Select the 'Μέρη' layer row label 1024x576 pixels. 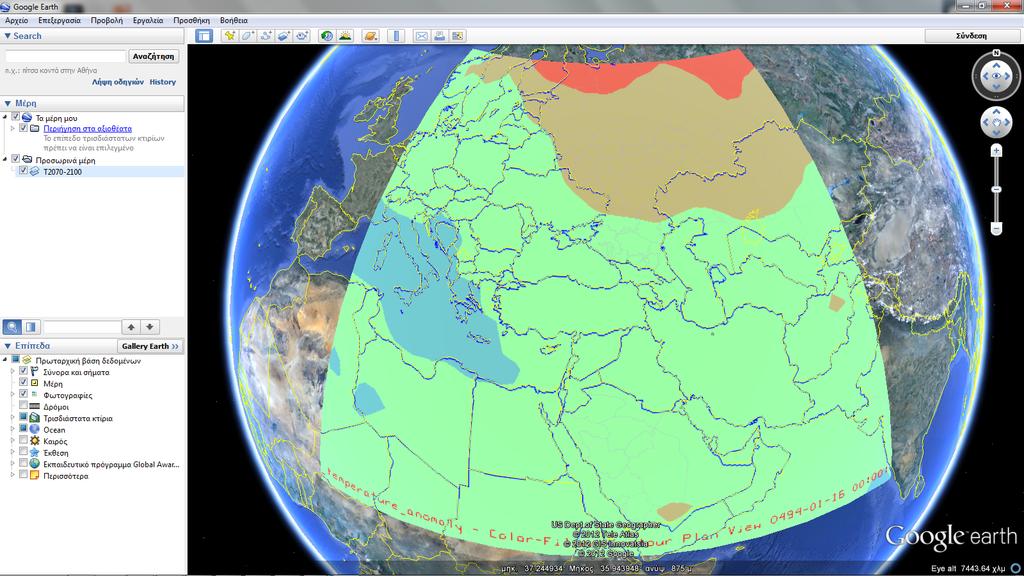(x=53, y=383)
